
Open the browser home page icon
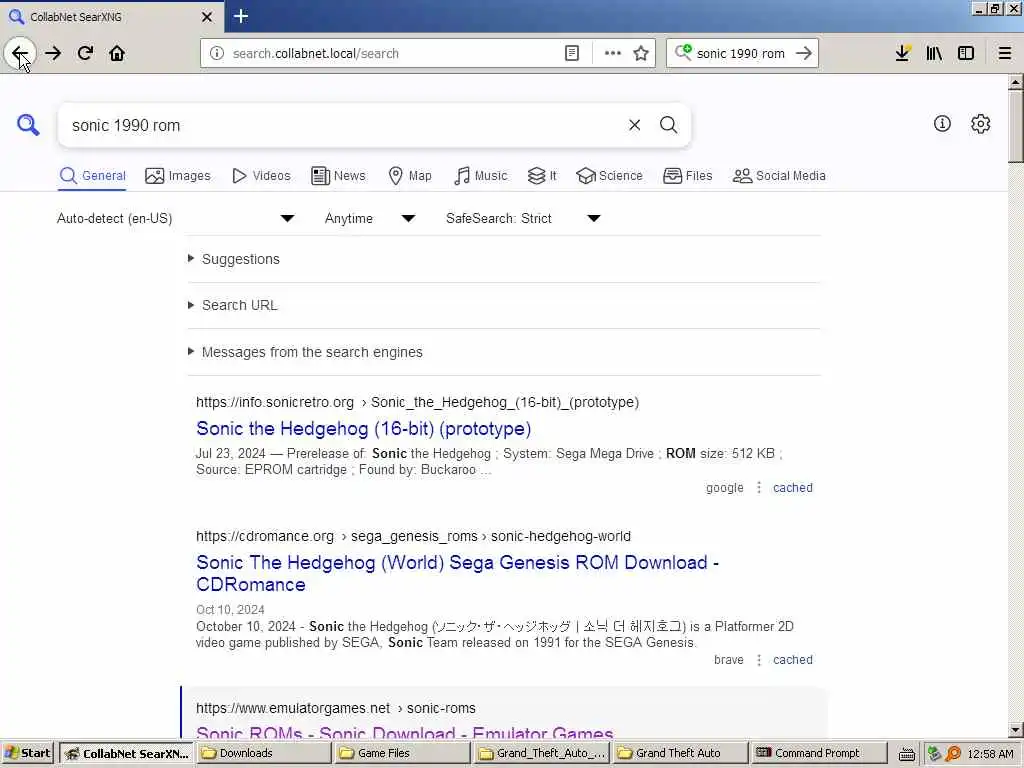(x=117, y=53)
